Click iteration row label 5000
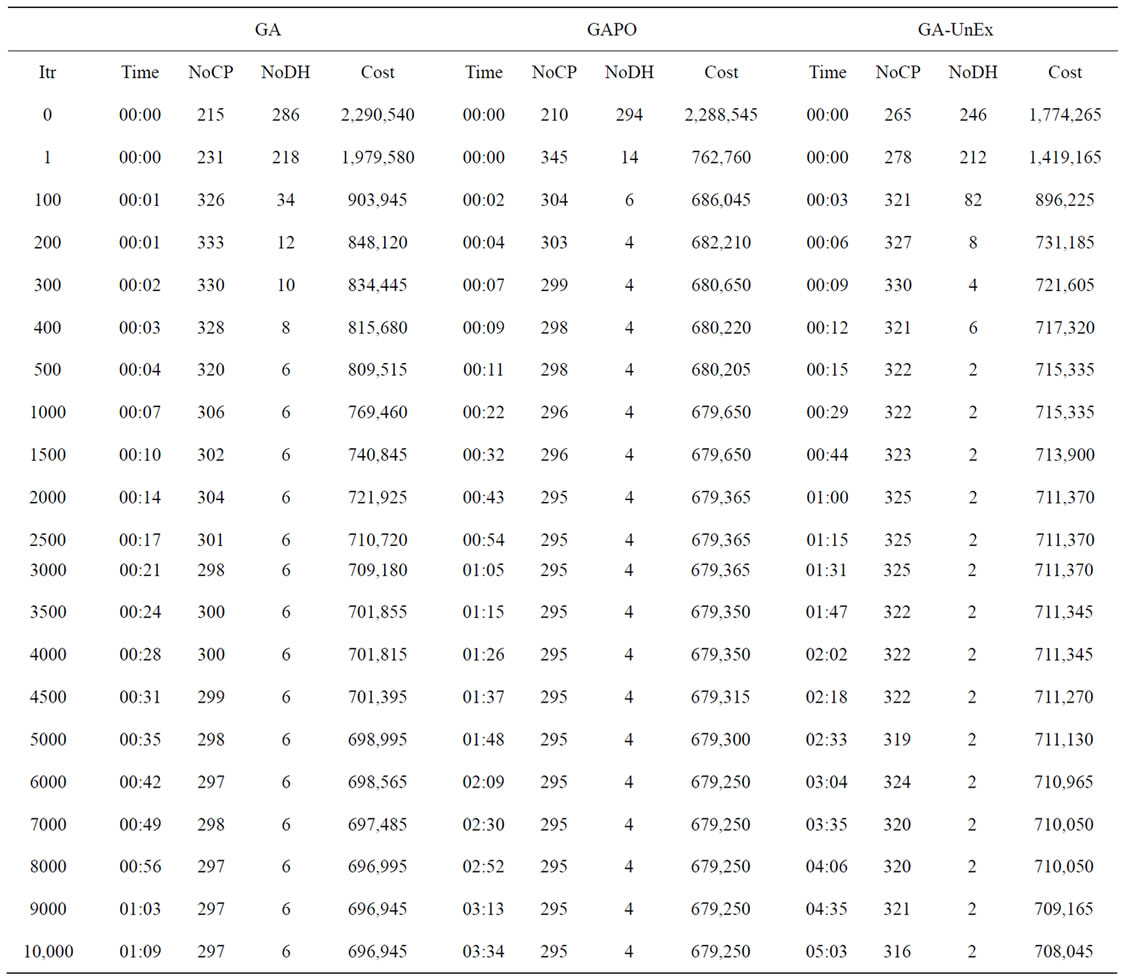 (x=47, y=739)
